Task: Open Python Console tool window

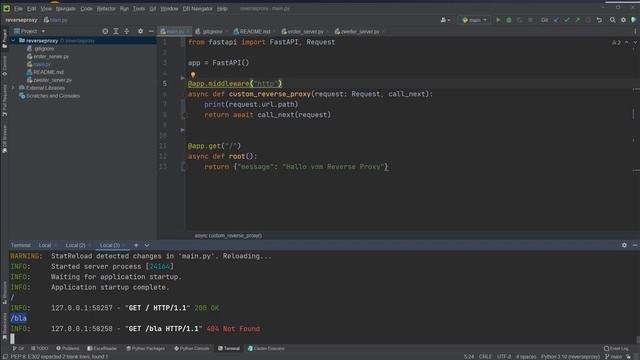Action: [x=191, y=349]
